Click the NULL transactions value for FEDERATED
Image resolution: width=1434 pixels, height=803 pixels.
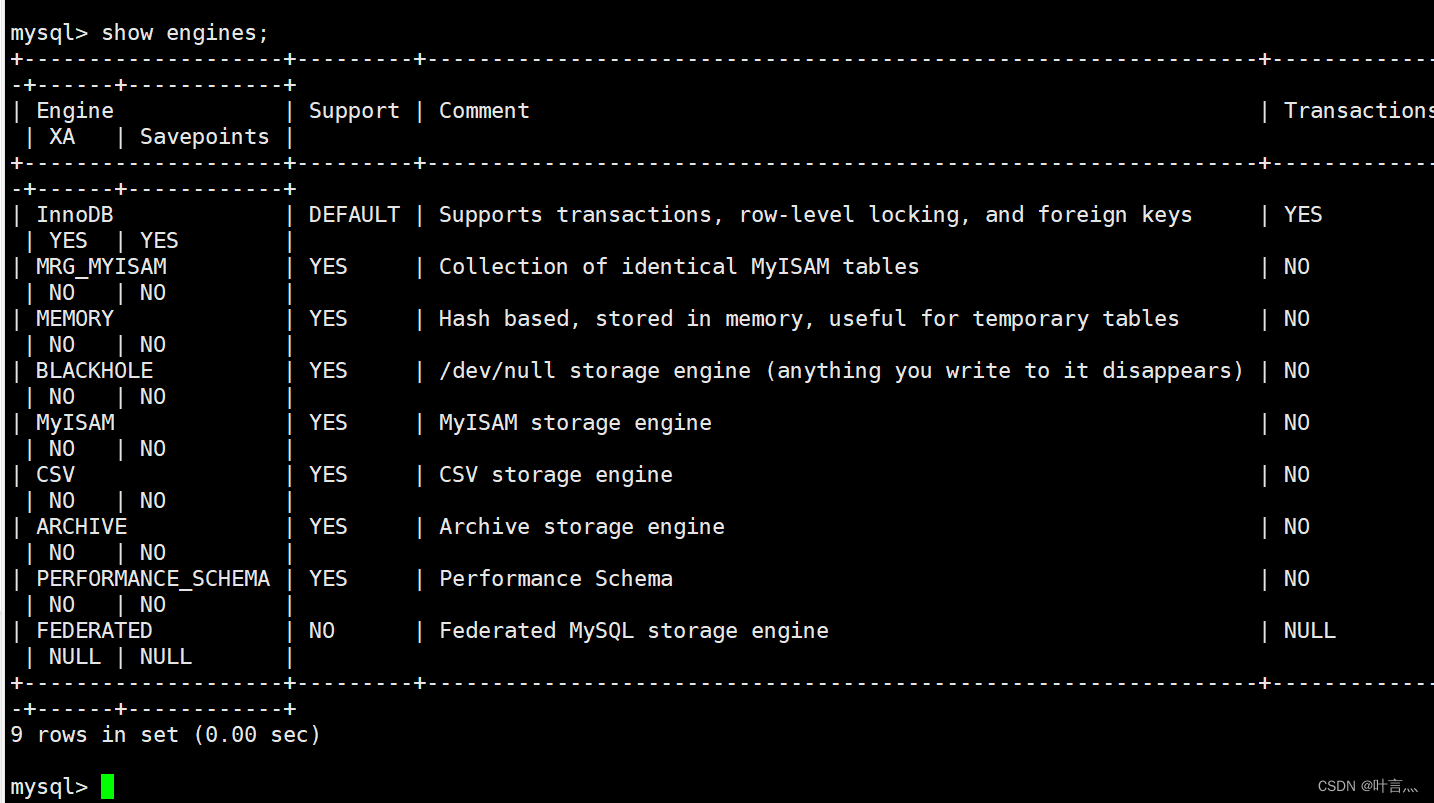click(x=1310, y=631)
